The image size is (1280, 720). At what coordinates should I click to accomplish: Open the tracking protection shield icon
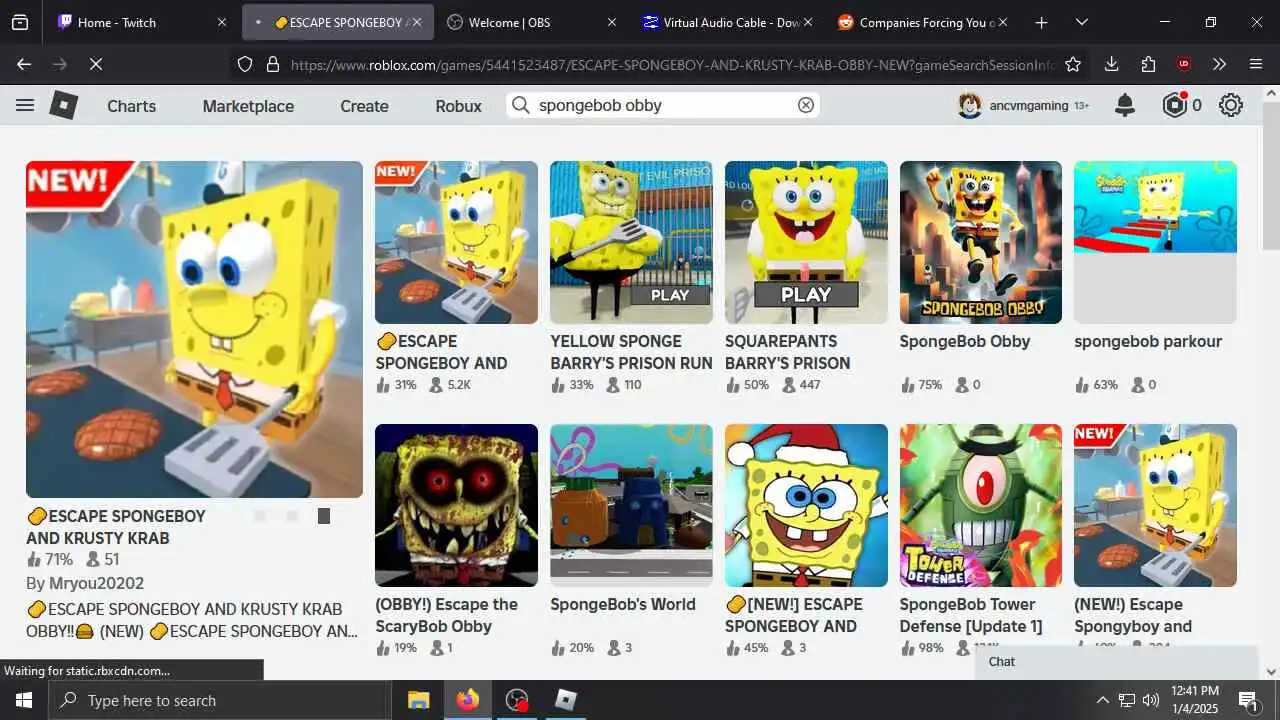pos(245,64)
